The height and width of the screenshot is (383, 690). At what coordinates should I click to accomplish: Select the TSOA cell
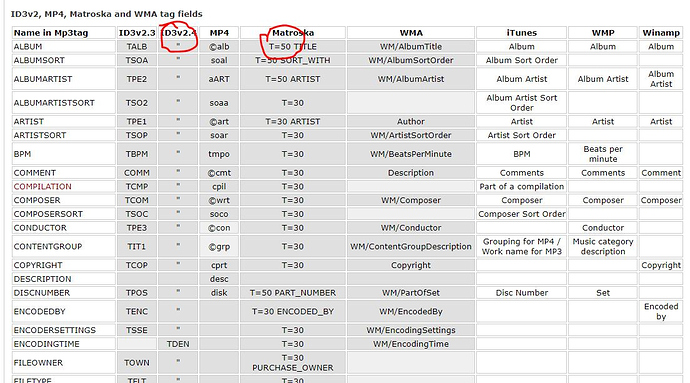[x=137, y=60]
